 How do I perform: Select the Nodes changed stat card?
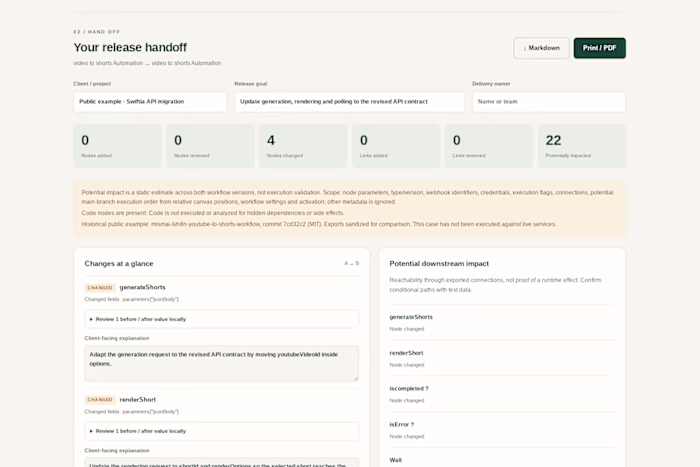303,146
